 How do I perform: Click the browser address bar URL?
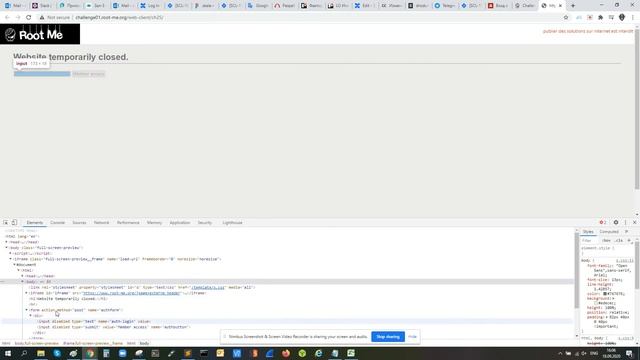[x=119, y=18]
